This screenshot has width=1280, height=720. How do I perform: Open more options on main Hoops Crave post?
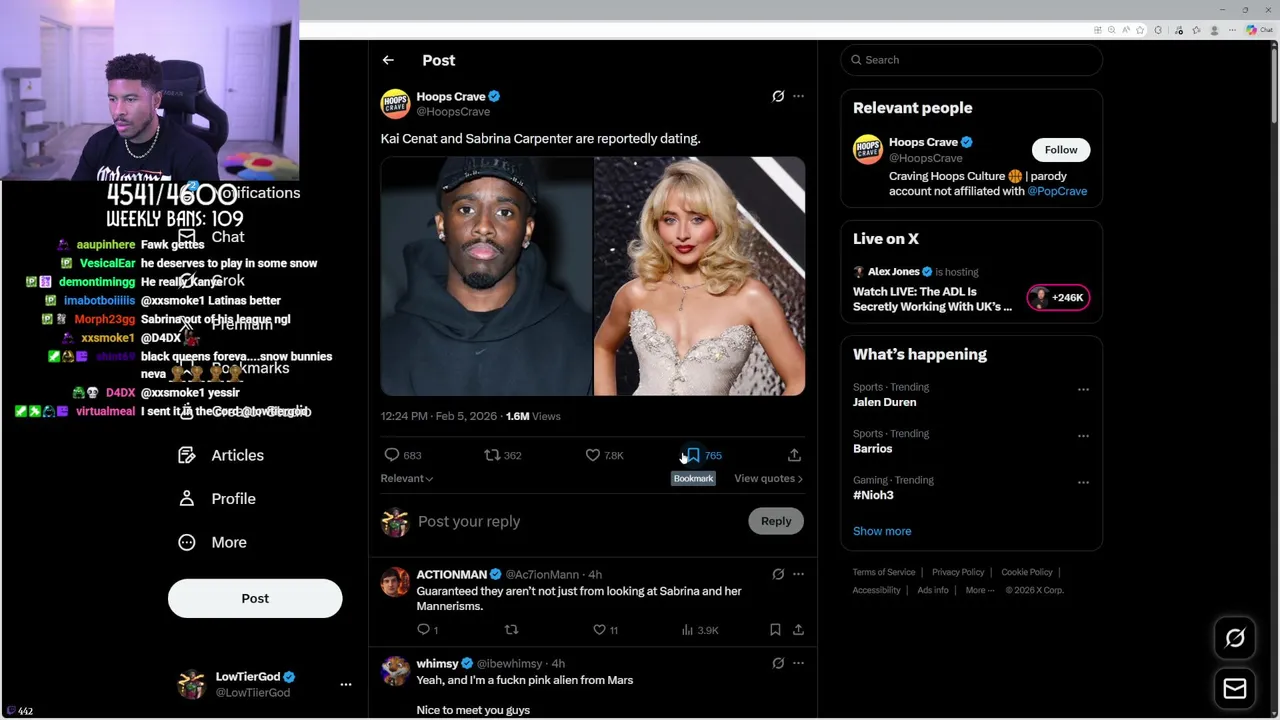tap(798, 96)
